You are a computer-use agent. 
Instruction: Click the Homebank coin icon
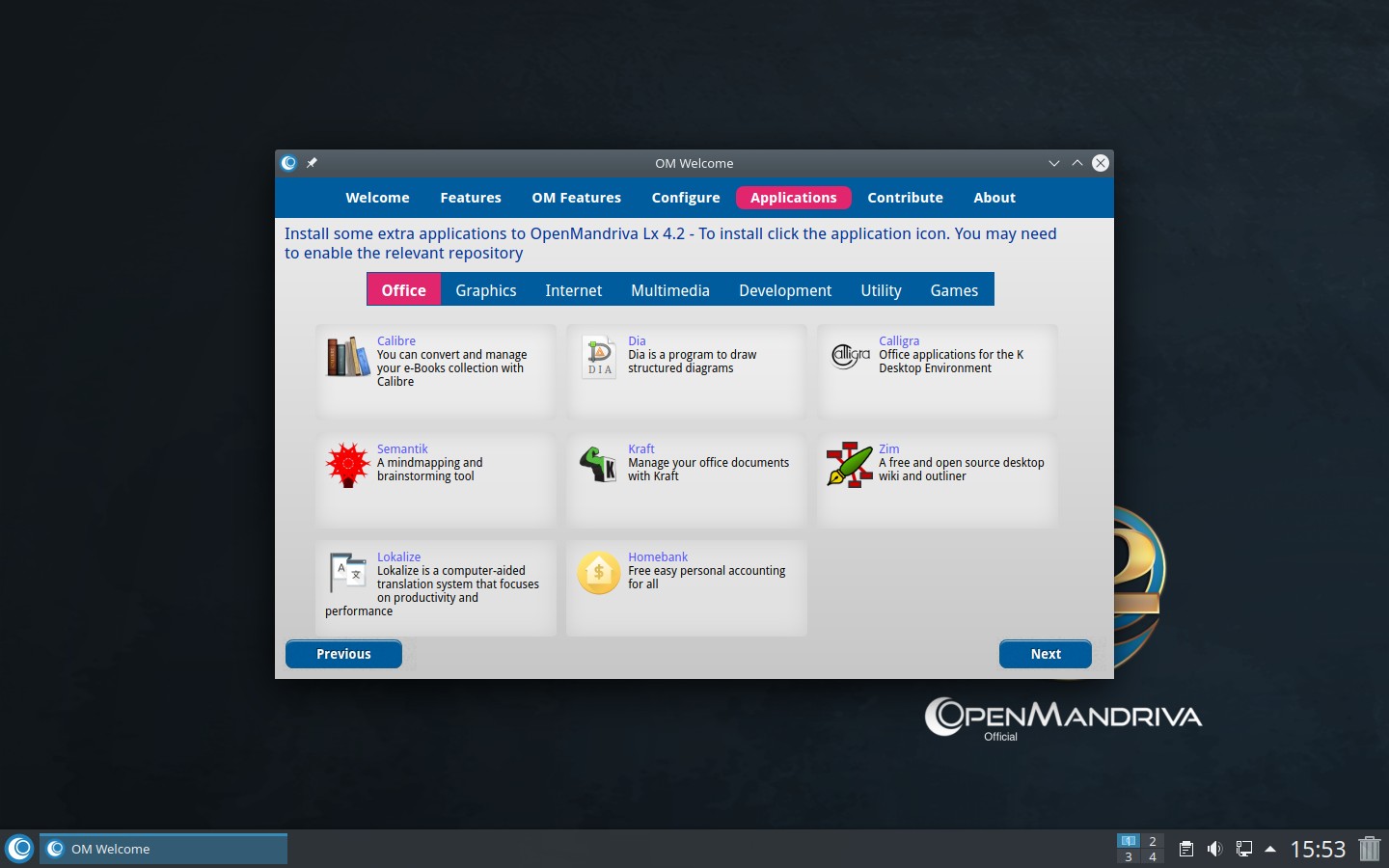point(599,573)
